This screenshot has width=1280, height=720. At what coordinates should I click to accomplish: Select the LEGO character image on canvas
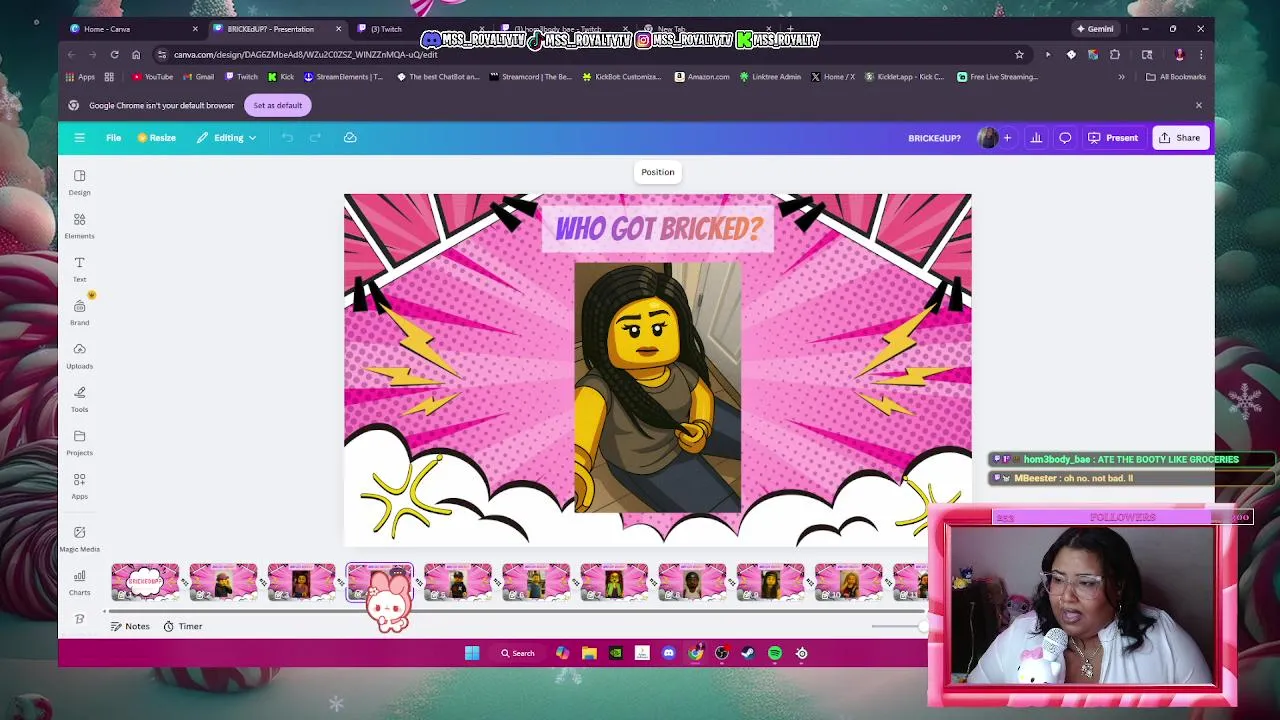tap(658, 387)
